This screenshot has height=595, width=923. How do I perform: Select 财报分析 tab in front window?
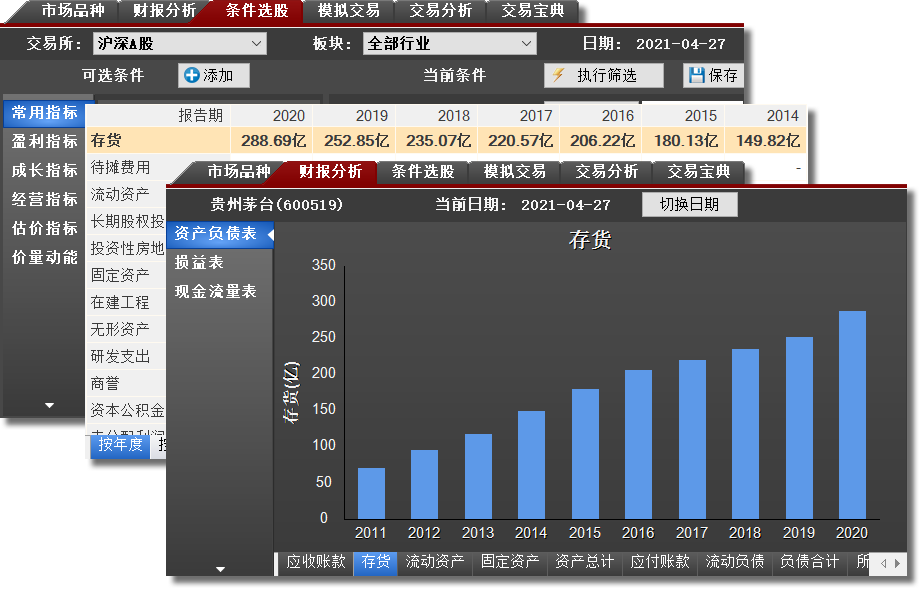tap(330, 171)
